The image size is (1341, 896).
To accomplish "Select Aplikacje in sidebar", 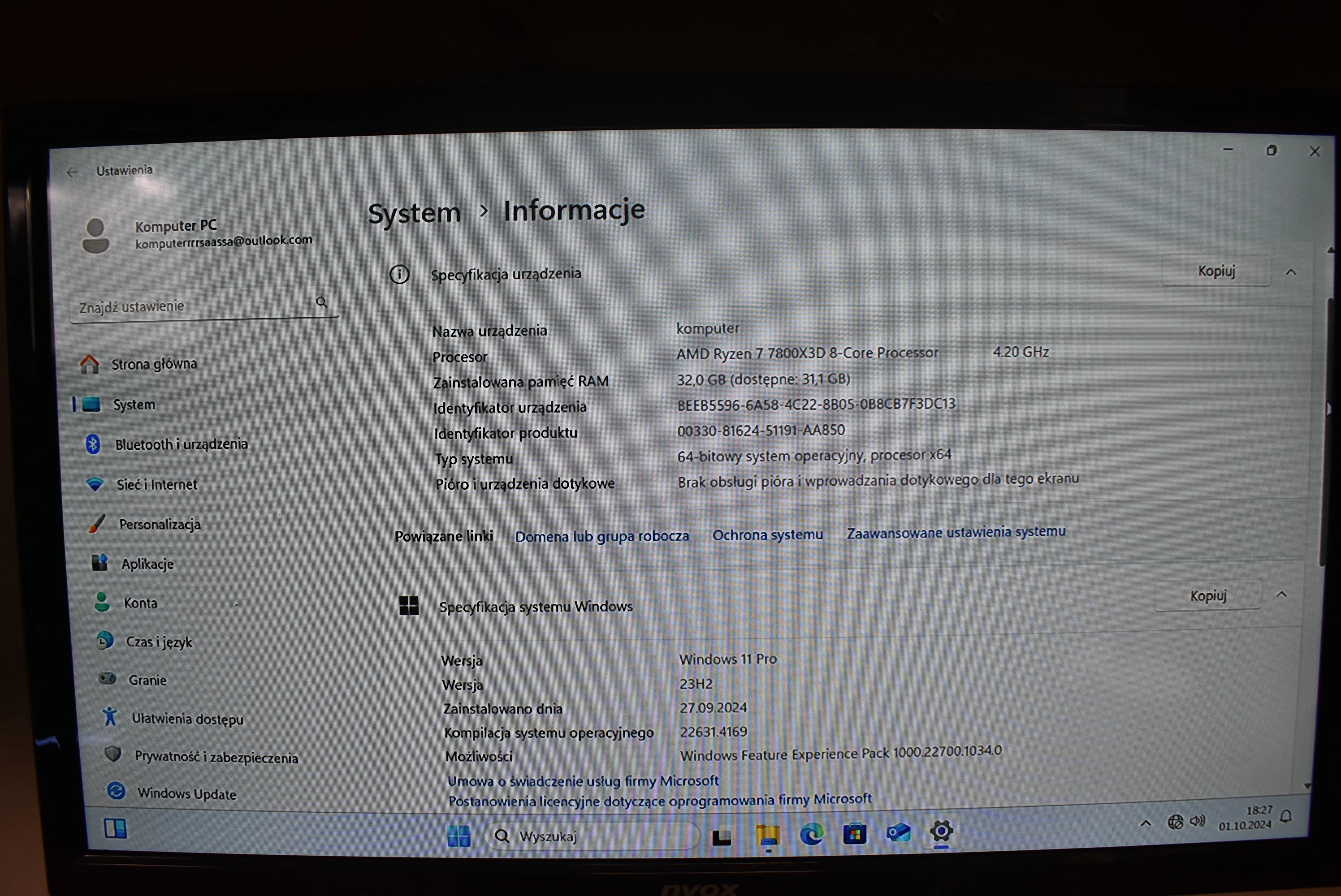I will [x=147, y=564].
